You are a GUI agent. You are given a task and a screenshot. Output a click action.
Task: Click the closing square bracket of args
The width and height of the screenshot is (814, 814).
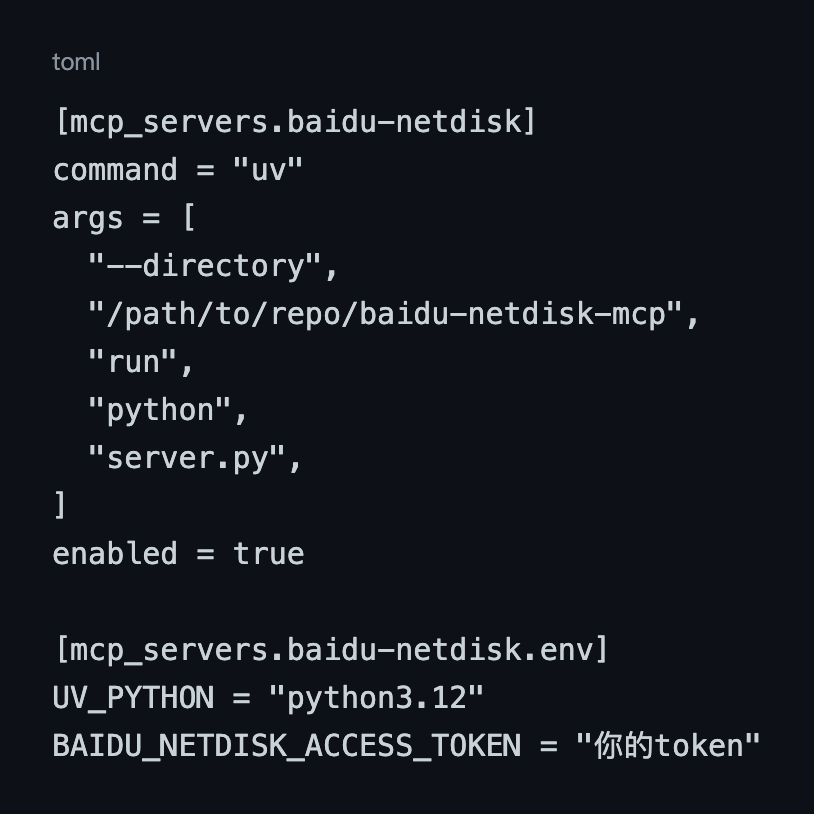60,505
